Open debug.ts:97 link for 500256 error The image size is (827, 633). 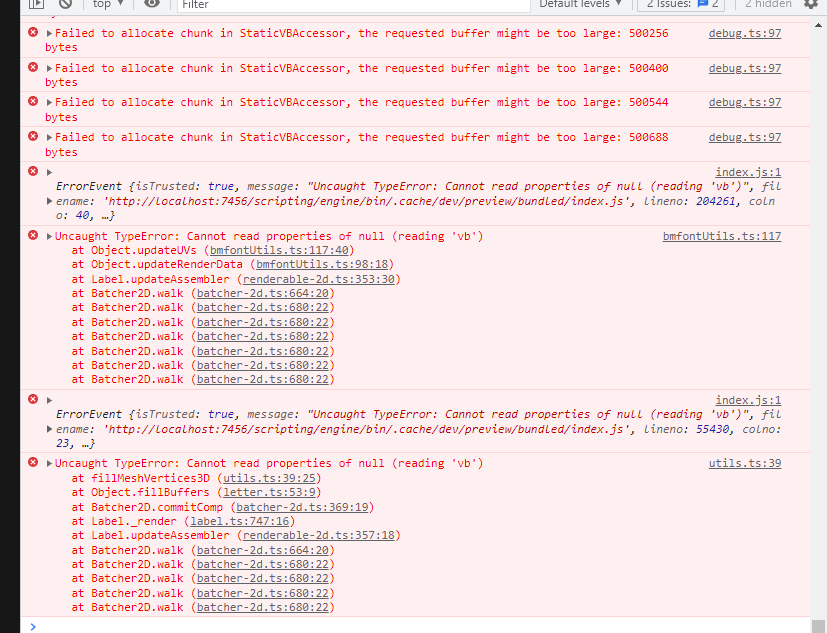(x=745, y=33)
